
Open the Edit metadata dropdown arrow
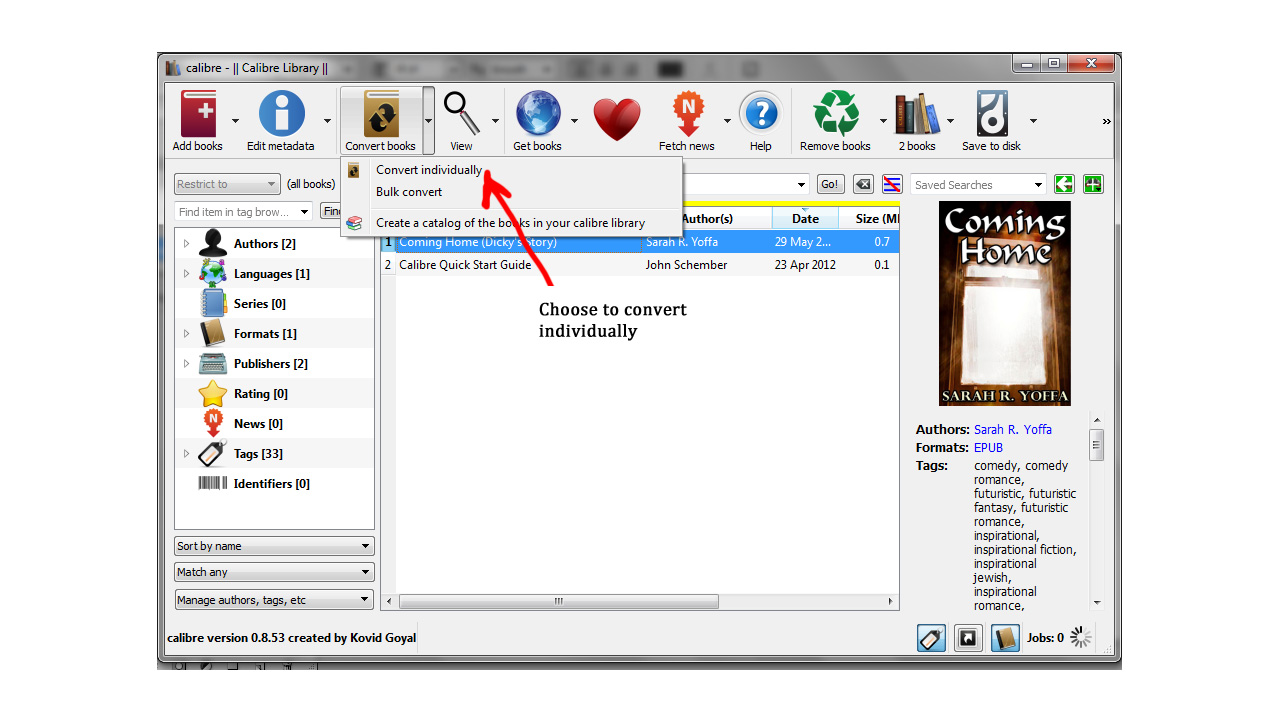tap(327, 121)
